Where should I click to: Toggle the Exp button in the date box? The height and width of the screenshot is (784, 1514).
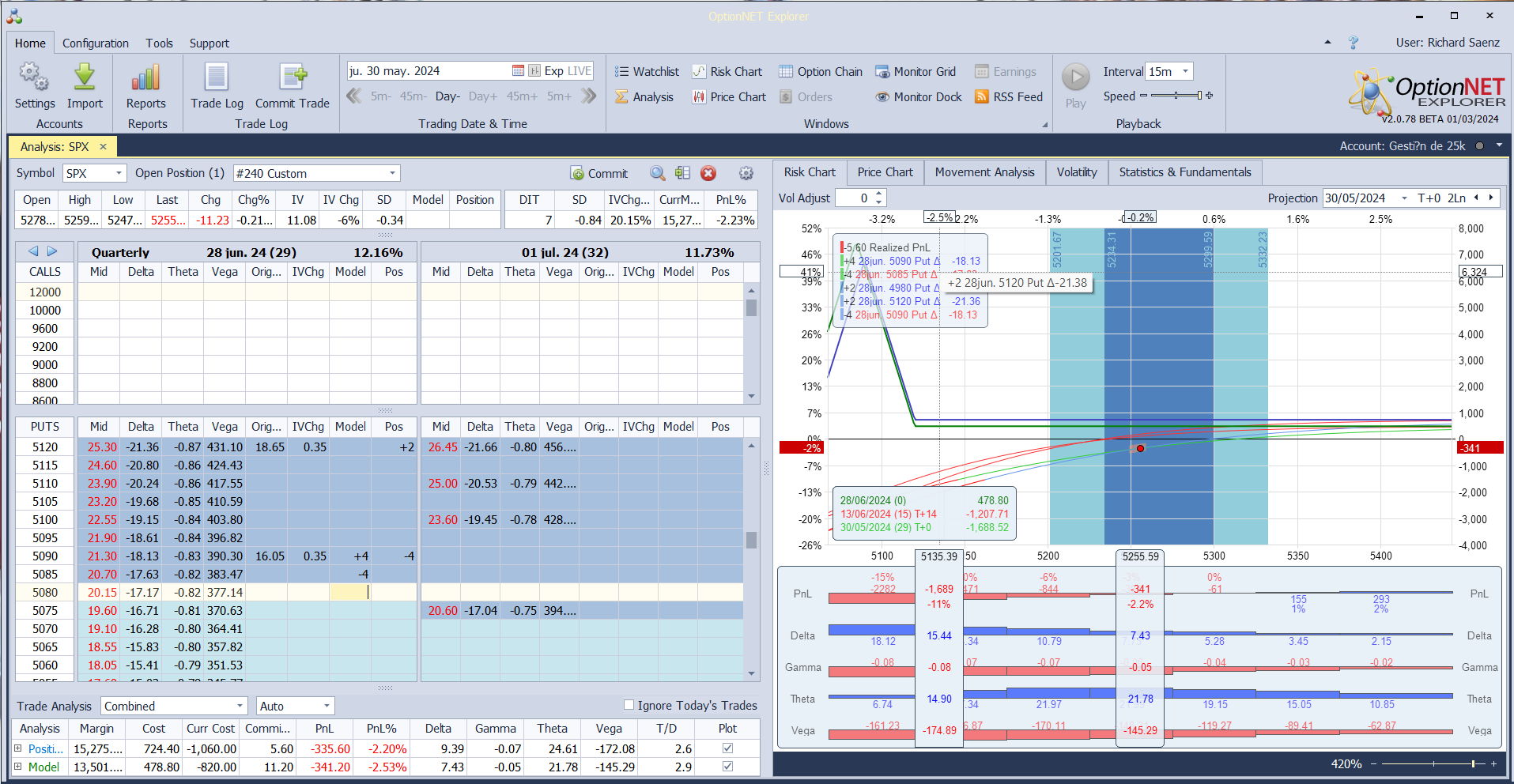[553, 71]
